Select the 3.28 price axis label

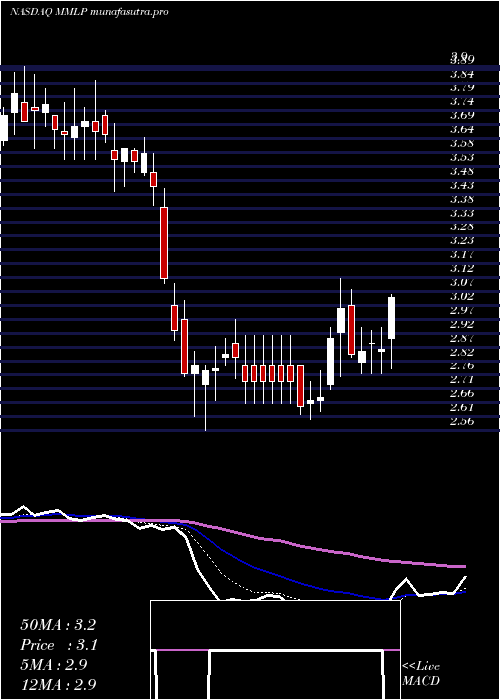click(462, 227)
